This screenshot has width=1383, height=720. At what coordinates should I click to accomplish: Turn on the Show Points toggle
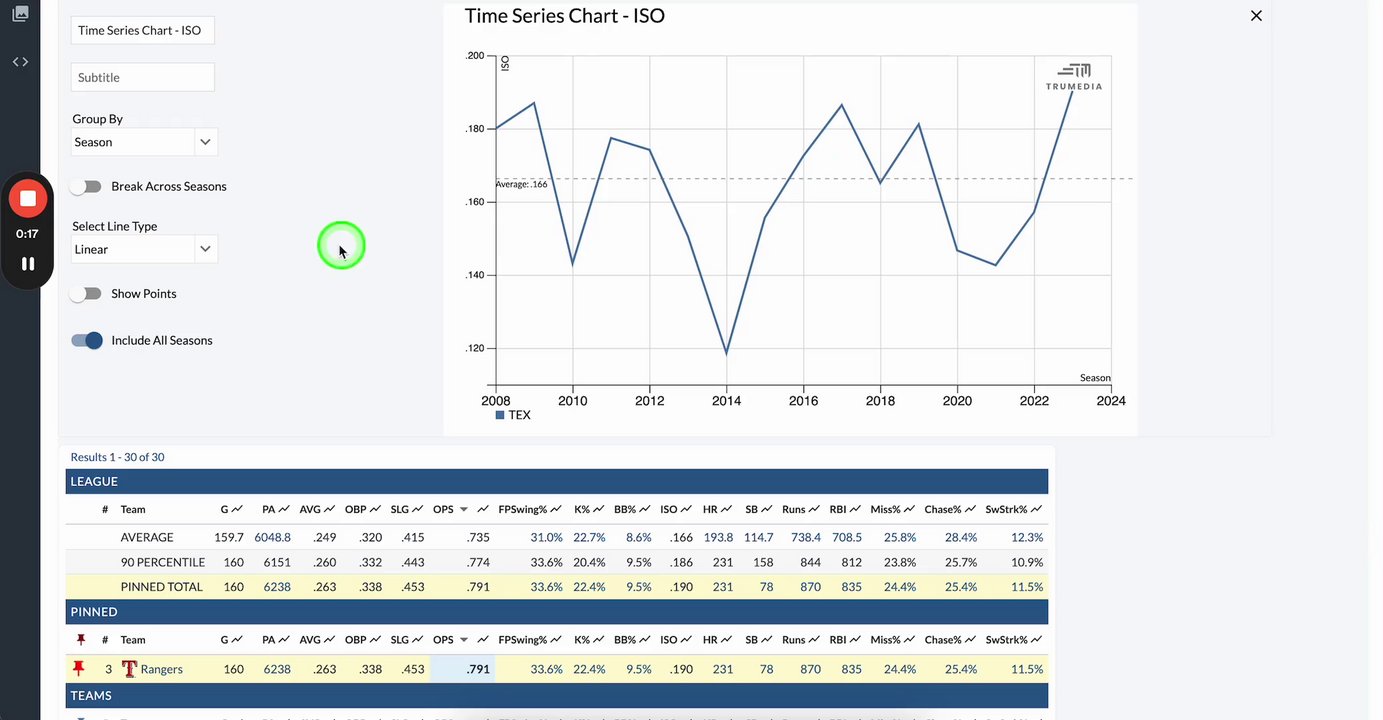pos(86,294)
